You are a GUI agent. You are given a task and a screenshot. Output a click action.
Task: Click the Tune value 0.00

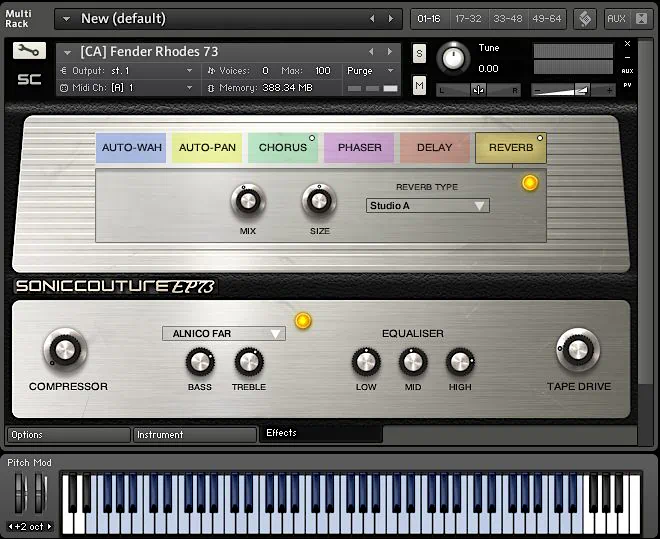coord(488,69)
